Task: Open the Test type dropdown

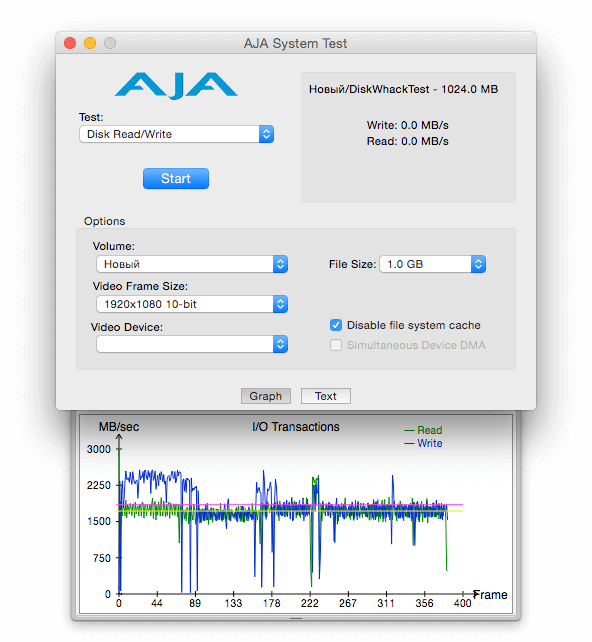Action: [176, 134]
